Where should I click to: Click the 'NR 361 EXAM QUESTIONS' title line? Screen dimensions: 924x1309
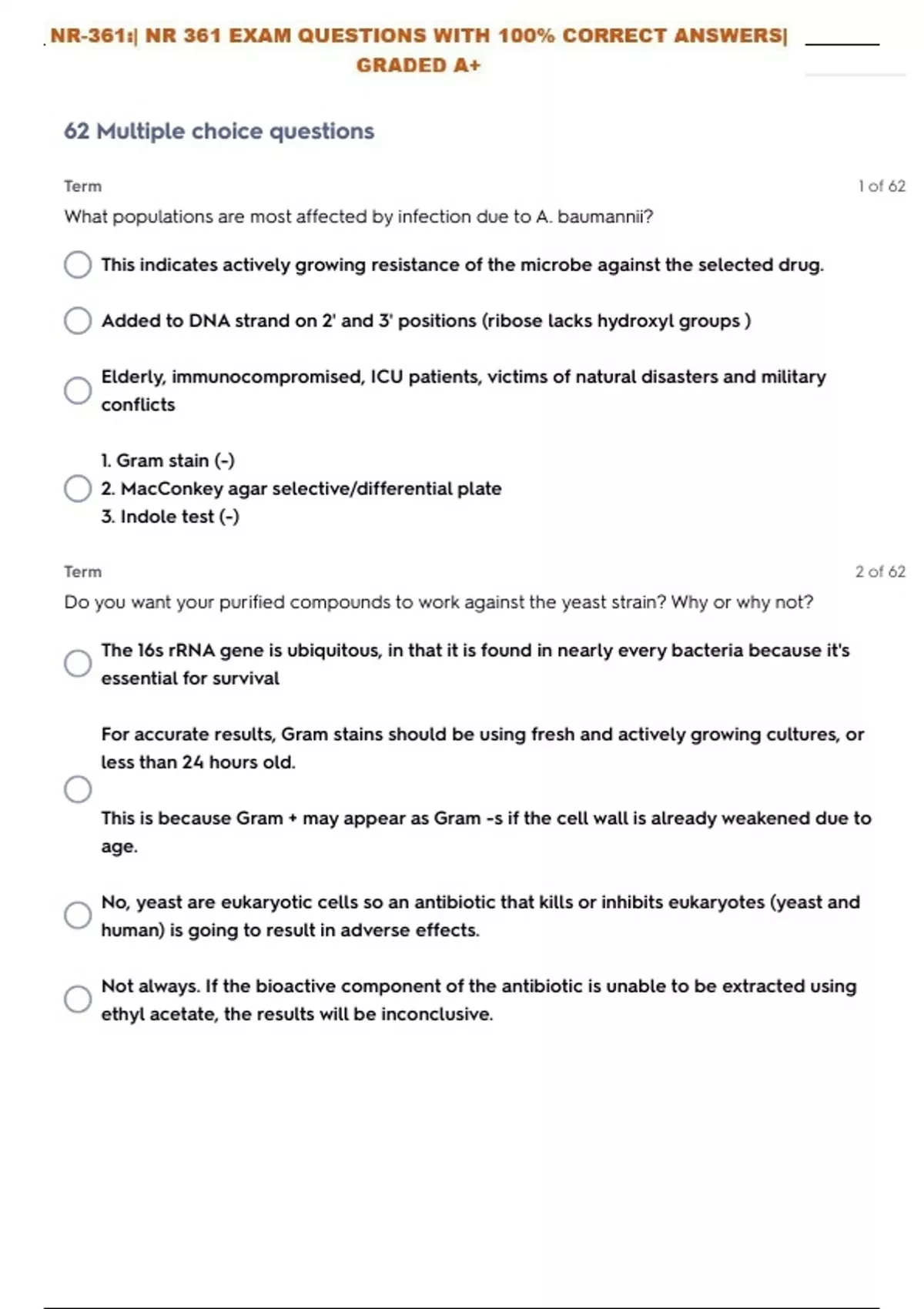pos(419,36)
